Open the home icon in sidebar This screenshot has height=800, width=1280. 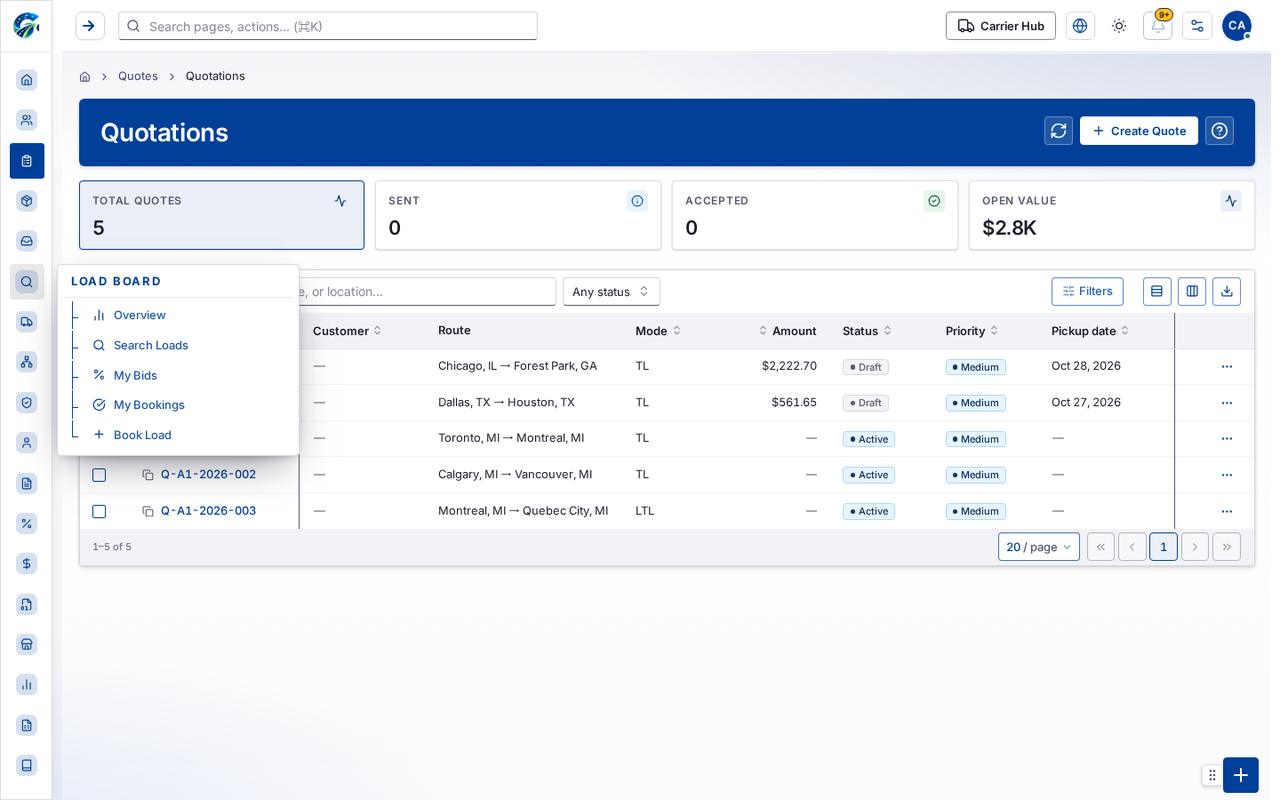27,80
